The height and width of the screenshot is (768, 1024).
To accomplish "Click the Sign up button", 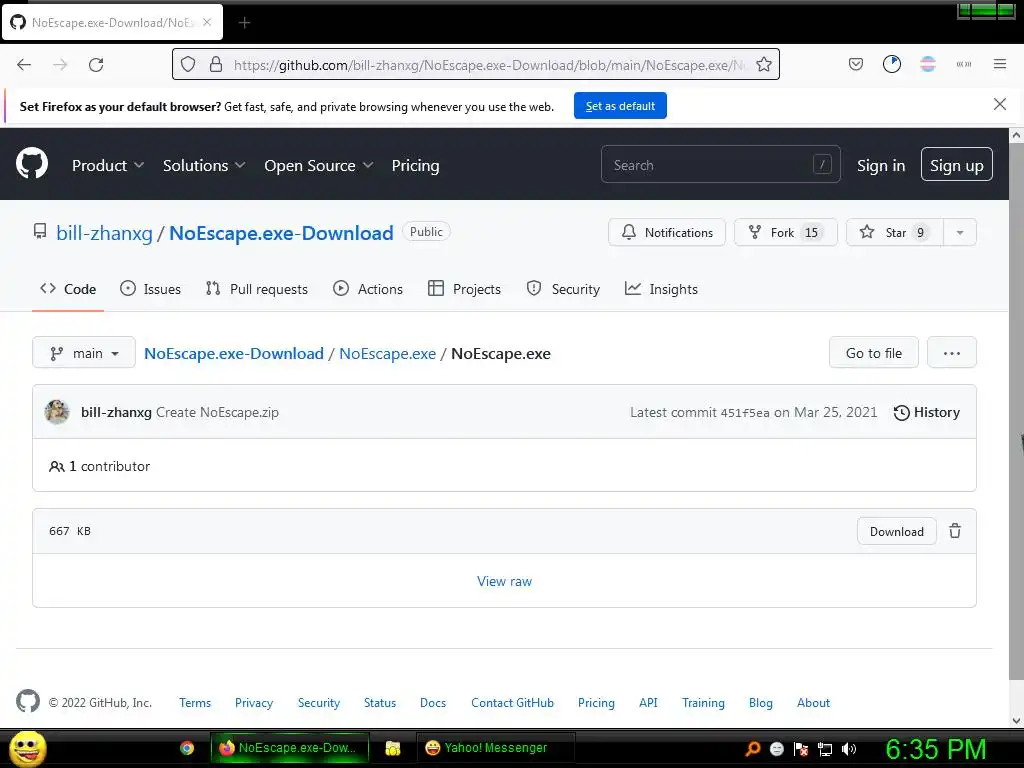I will tap(956, 165).
